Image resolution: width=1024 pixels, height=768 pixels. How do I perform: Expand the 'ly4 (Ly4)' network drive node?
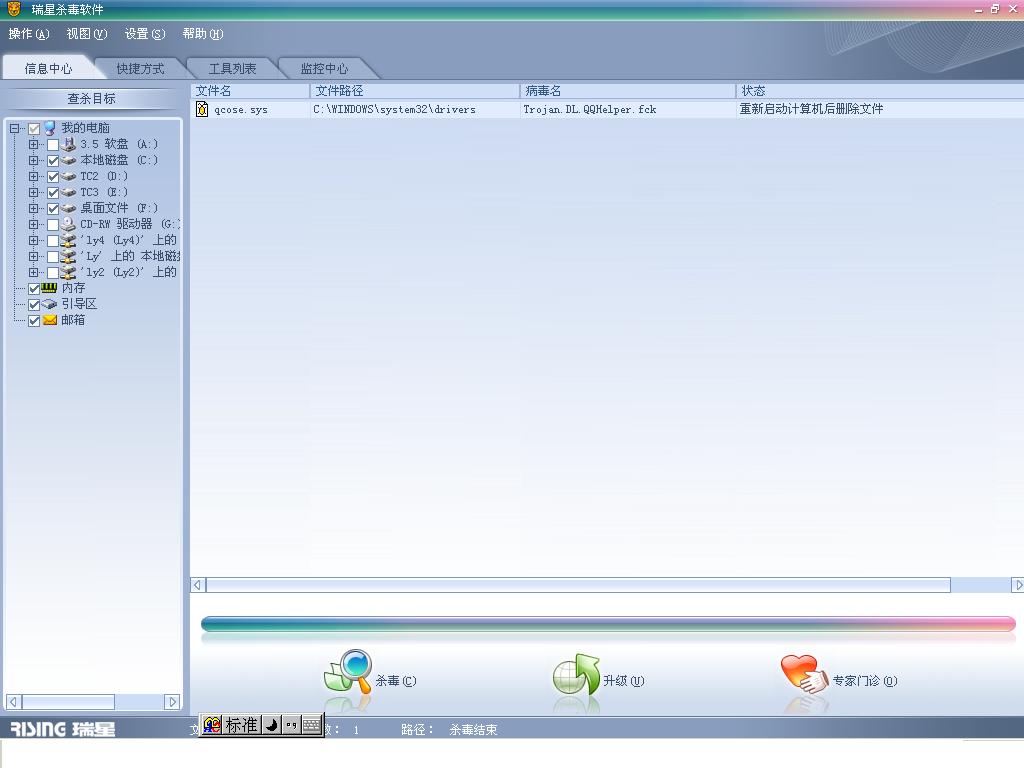click(33, 240)
